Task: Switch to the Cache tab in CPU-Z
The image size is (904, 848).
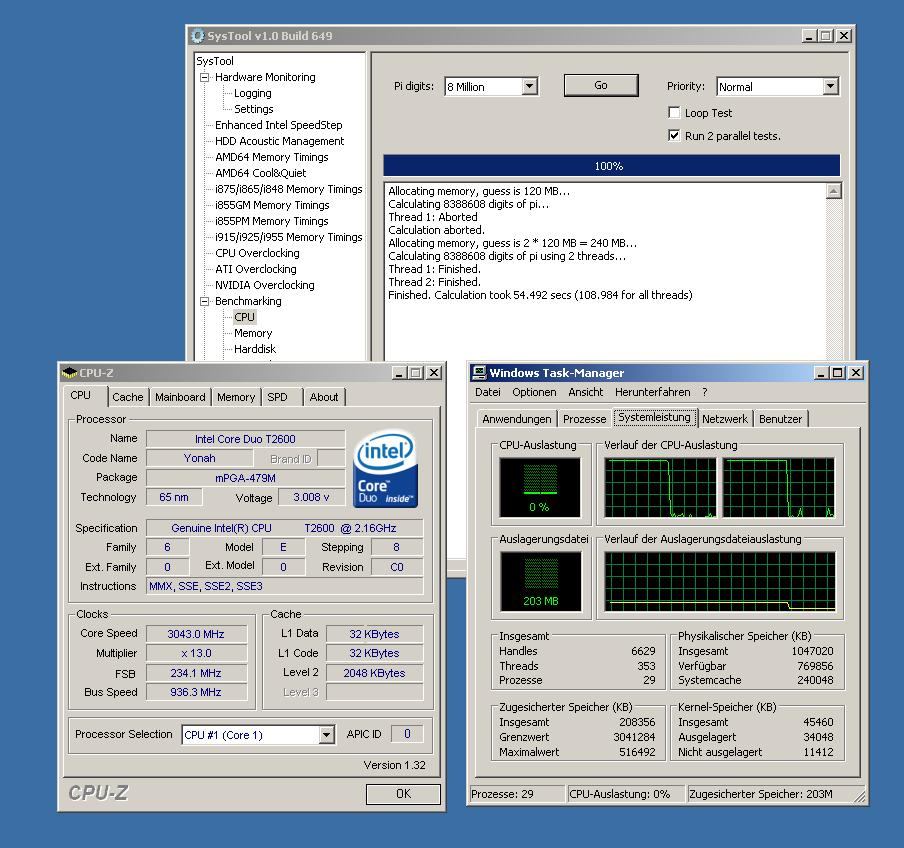Action: coord(127,397)
